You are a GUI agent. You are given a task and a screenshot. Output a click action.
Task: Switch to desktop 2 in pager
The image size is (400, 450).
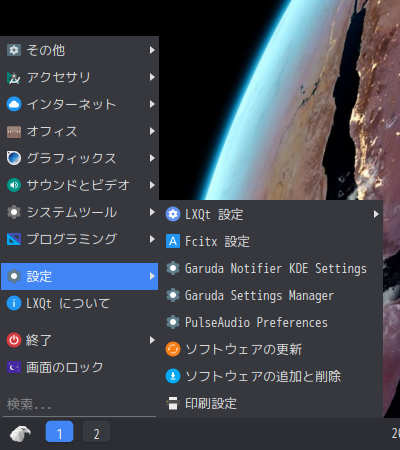[96, 431]
